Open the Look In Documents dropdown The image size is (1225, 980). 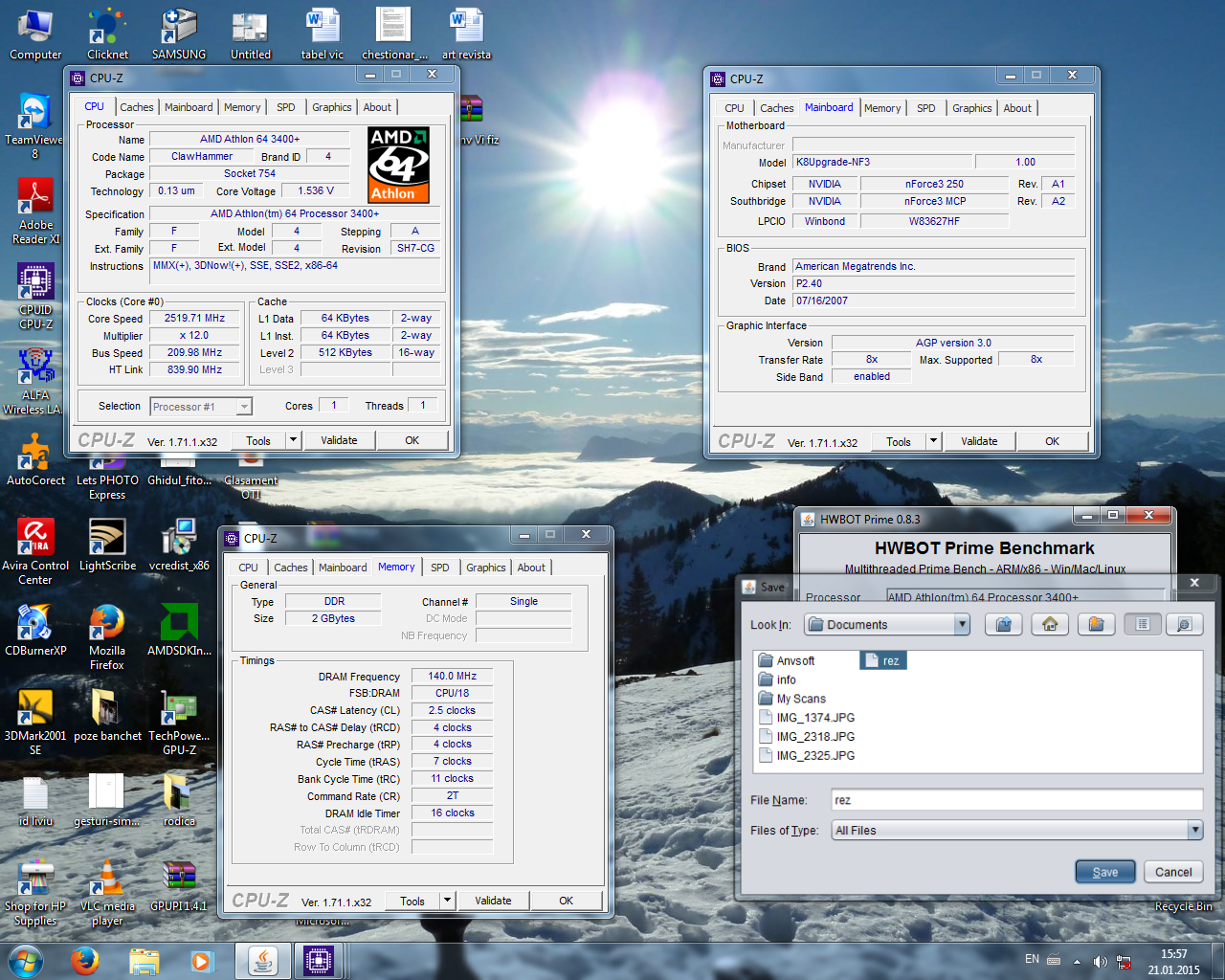(963, 625)
